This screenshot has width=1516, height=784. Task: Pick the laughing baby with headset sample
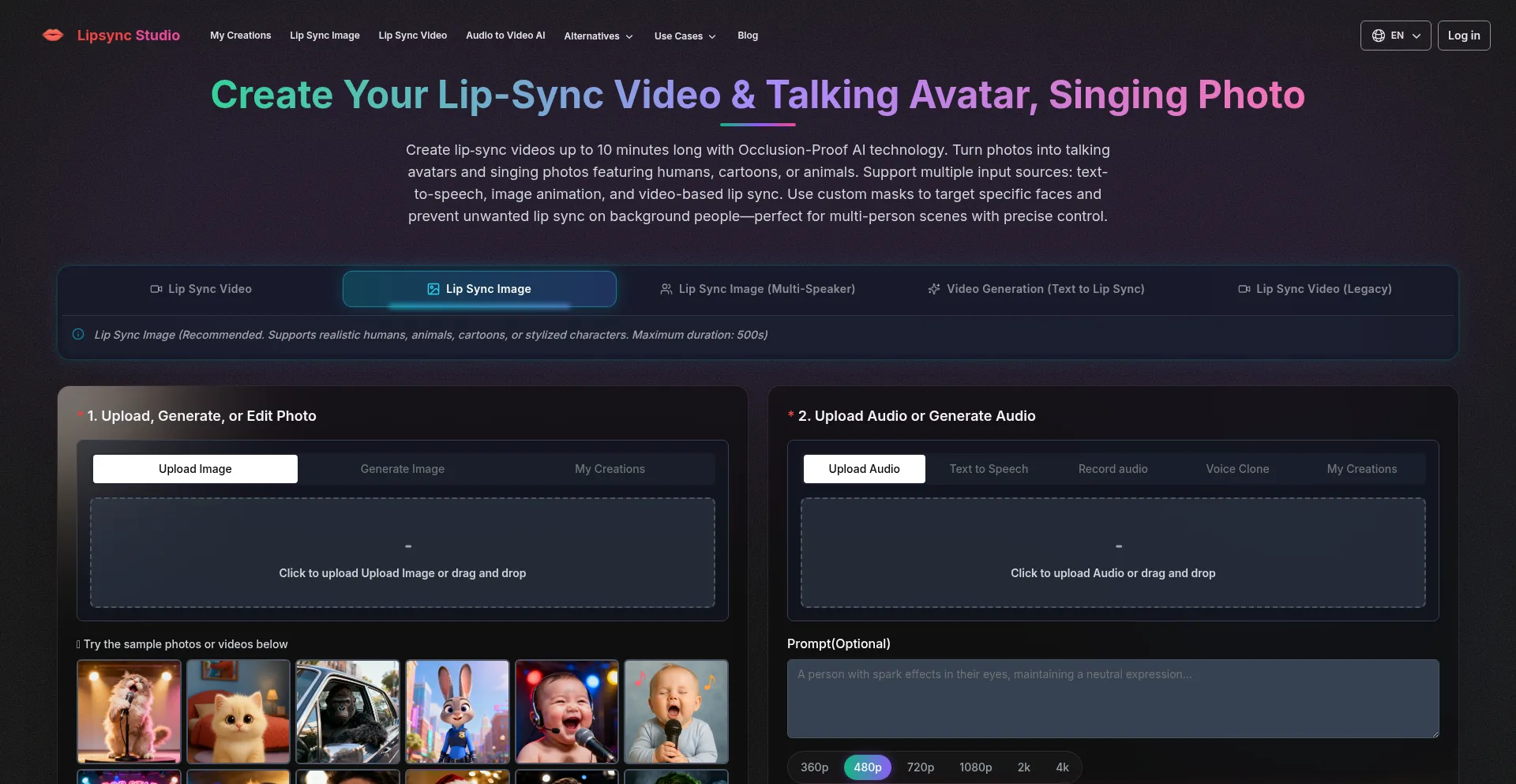[567, 712]
